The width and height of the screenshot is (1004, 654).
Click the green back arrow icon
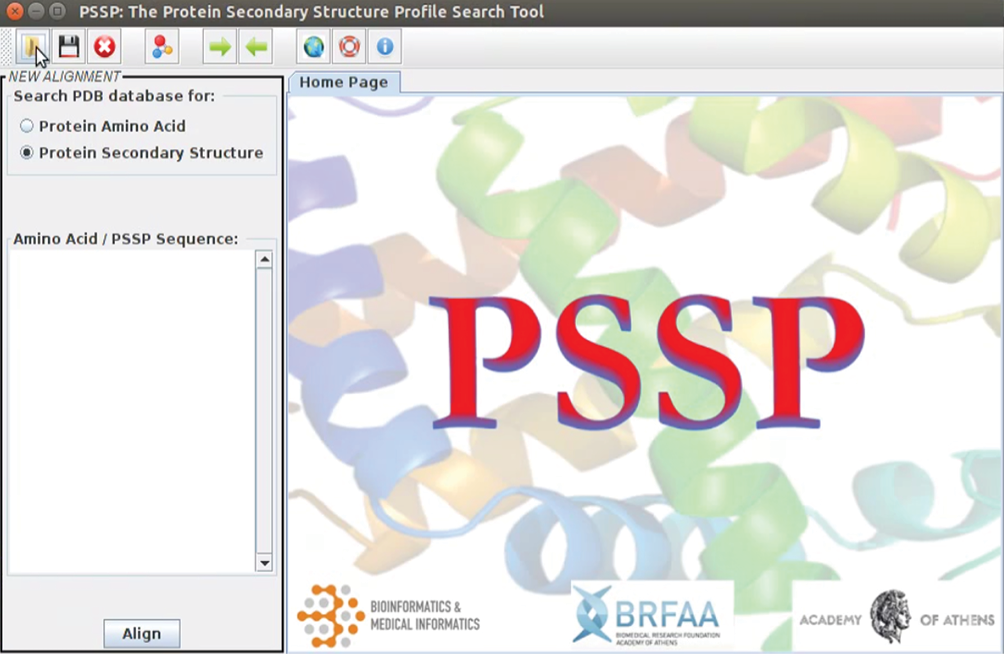255,46
